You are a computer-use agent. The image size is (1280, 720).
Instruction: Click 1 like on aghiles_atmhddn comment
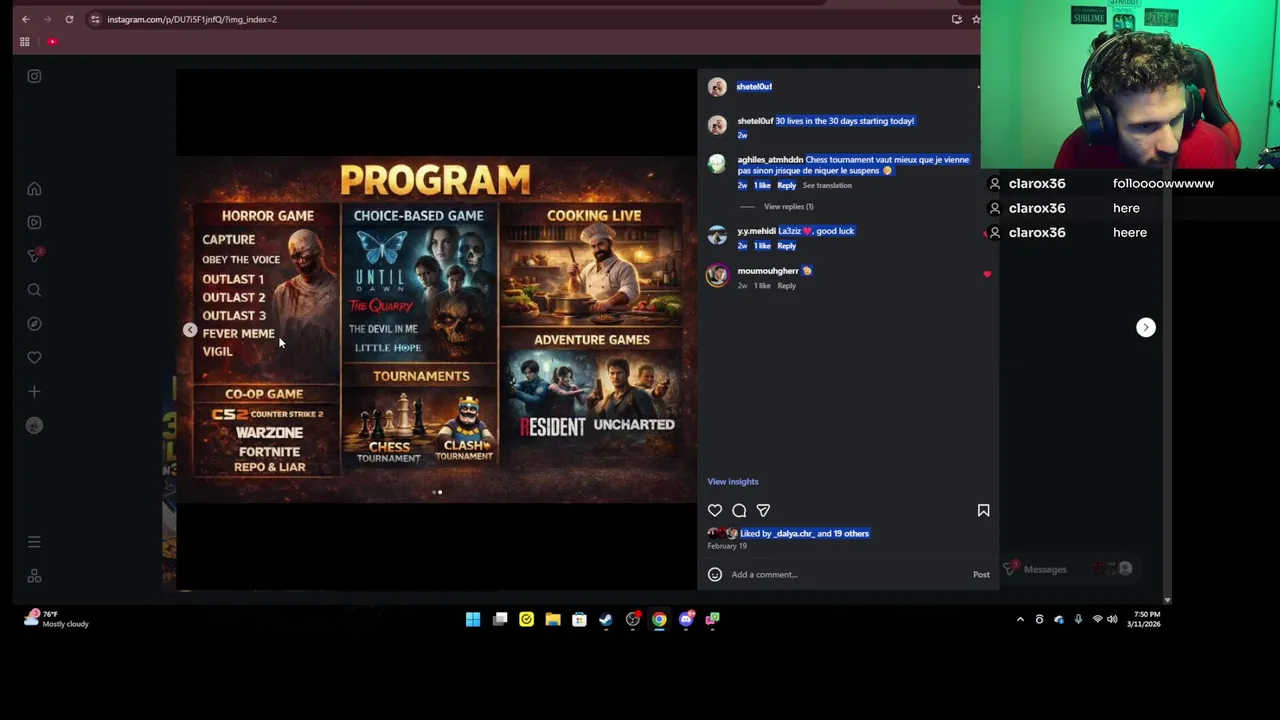[x=762, y=185]
